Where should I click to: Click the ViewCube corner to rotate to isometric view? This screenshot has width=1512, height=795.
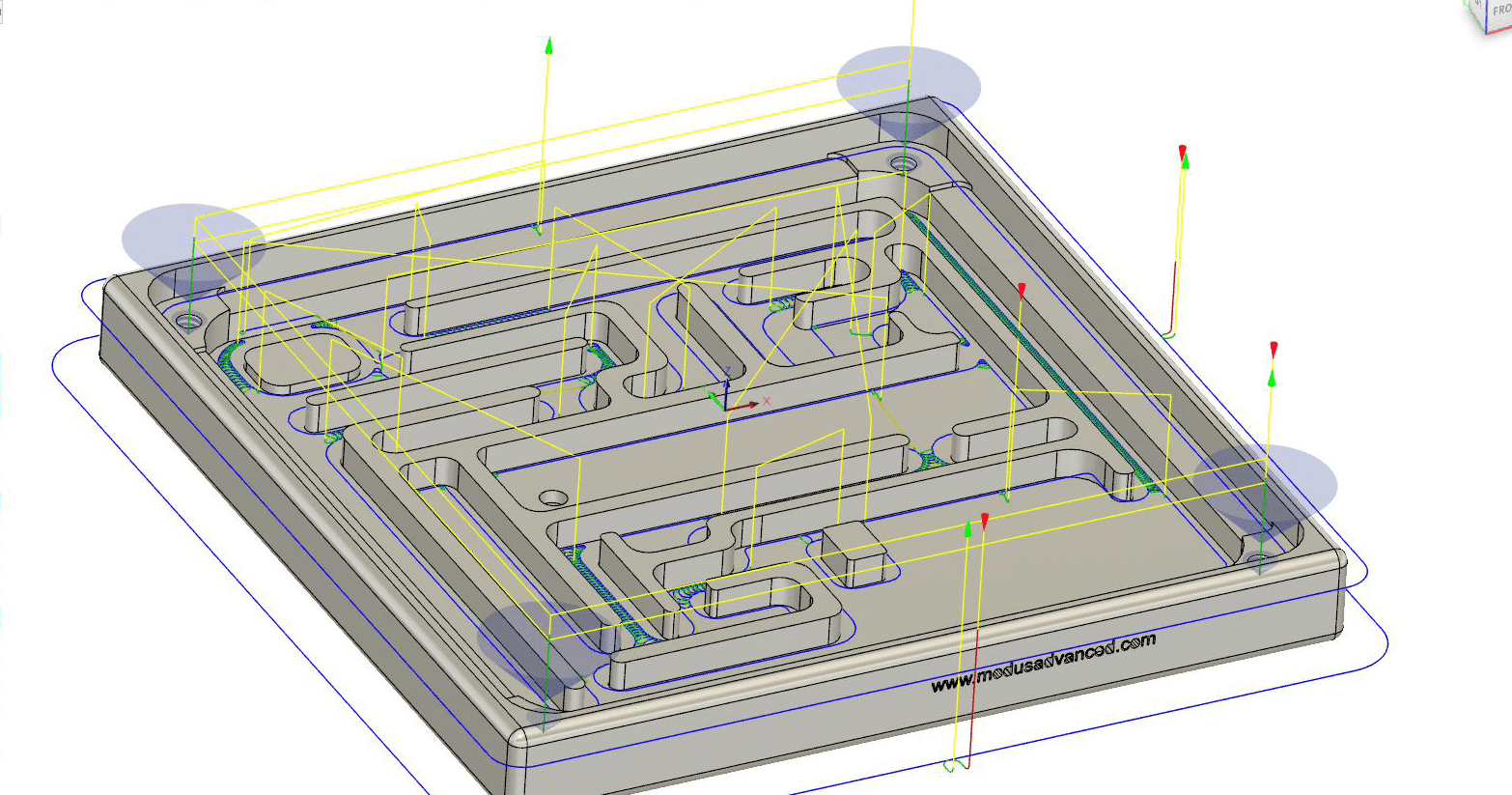point(1486,34)
